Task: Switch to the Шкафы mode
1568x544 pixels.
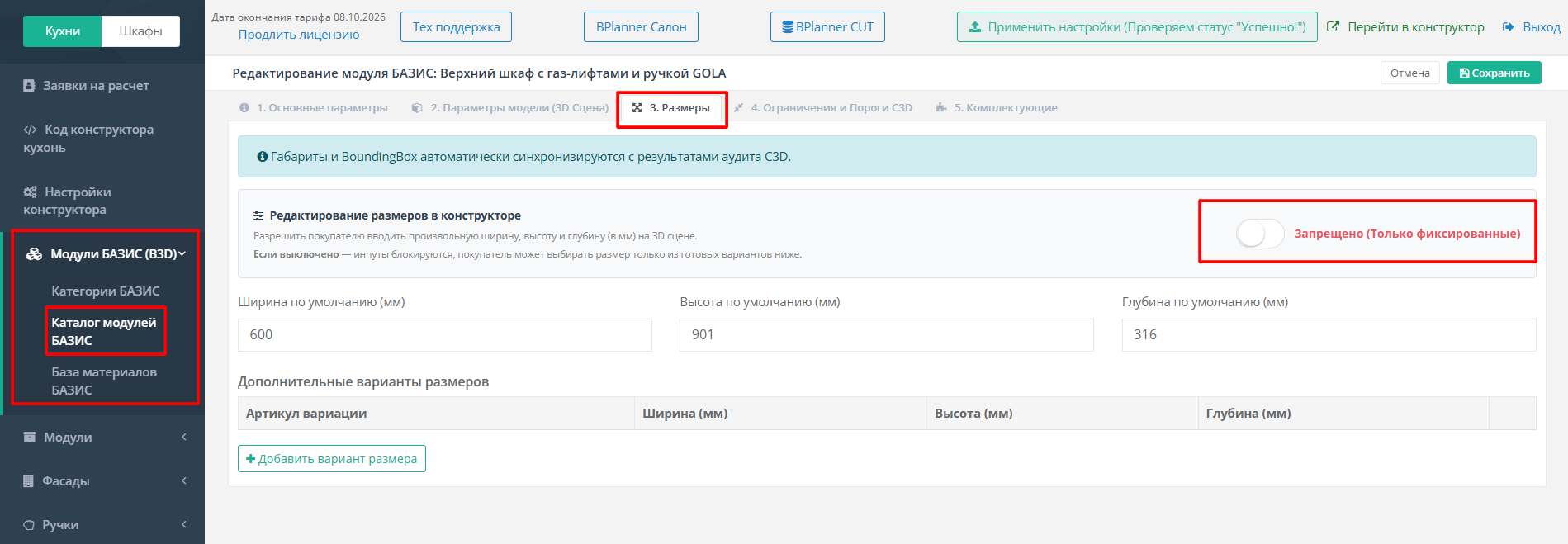Action: [140, 31]
